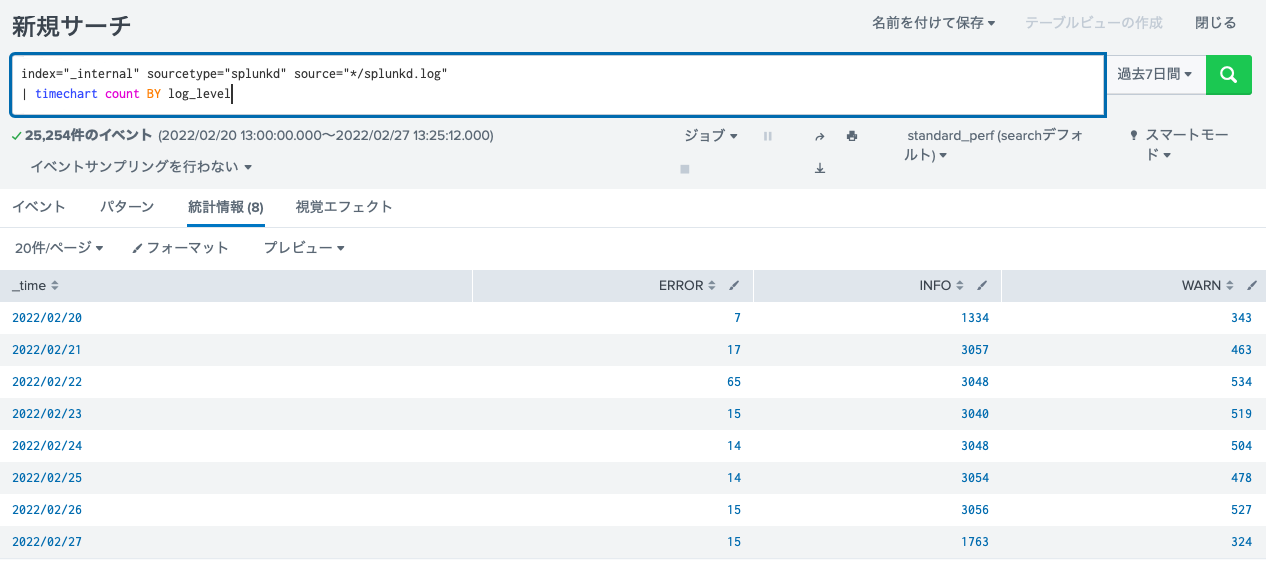1266x571 pixels.
Task: Export results with the download icon
Action: point(820,169)
